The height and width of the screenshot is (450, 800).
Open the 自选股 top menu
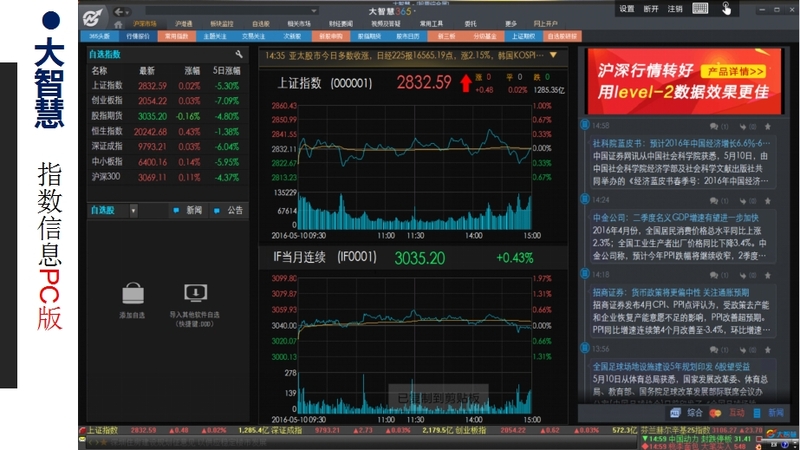(261, 23)
